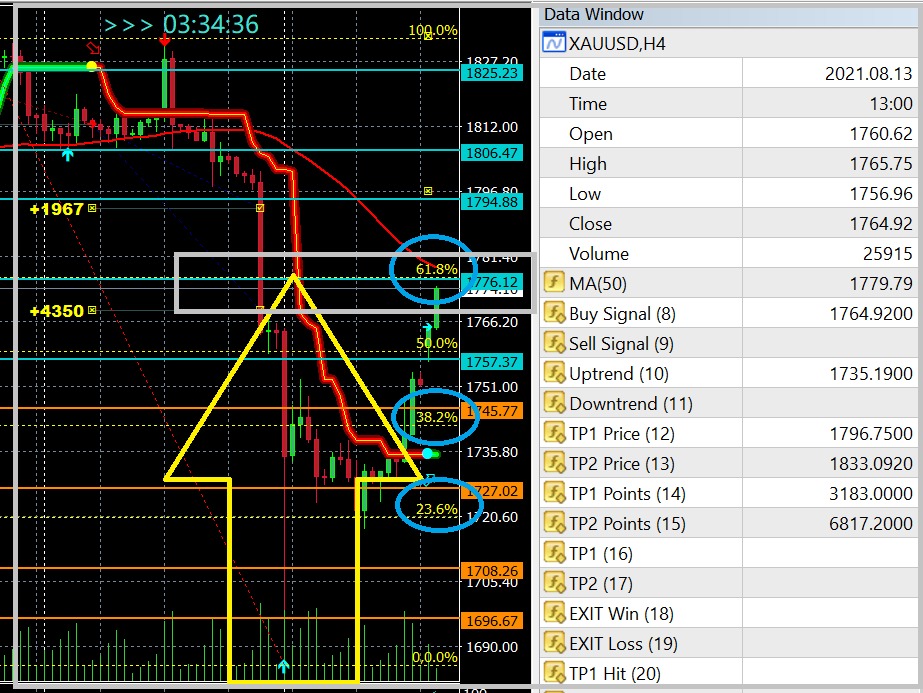The width and height of the screenshot is (923, 693).
Task: Click the XAUUSD,H4 chart symbol icon
Action: coord(553,43)
